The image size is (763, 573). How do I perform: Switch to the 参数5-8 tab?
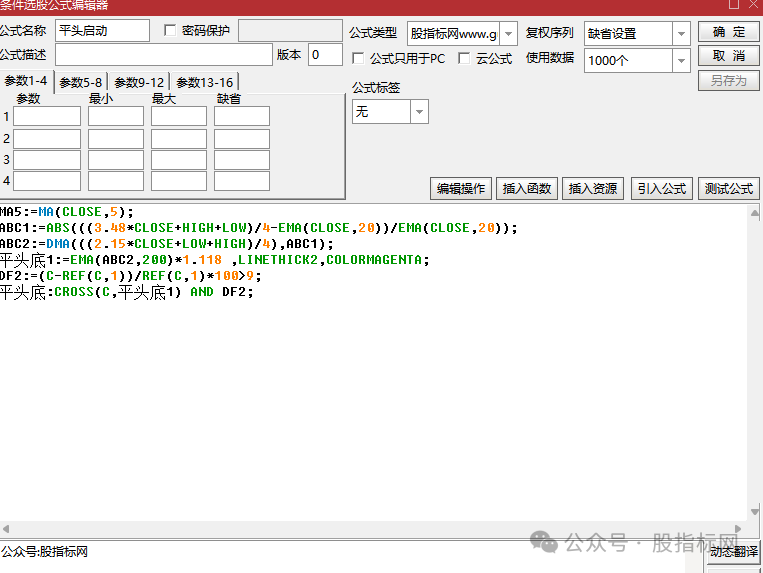(x=81, y=83)
